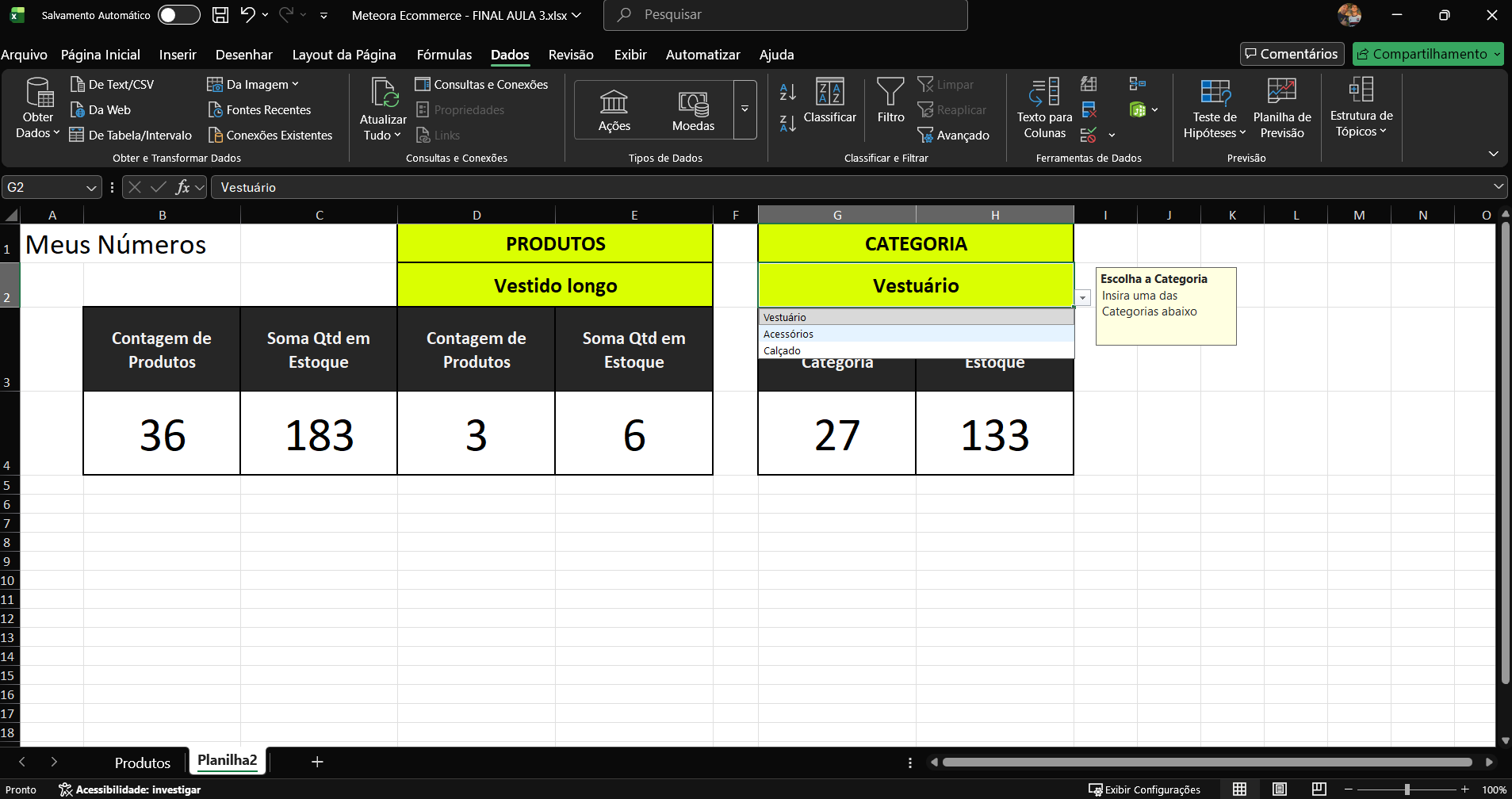Open the Fórmulas ribbon tab

coord(444,55)
